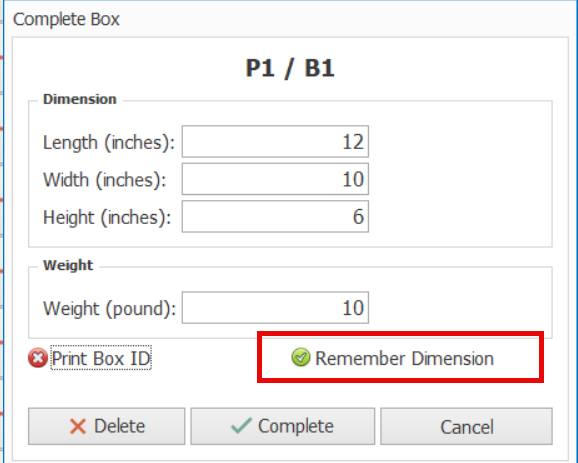
Task: Click the green checkmark icon on Complete button
Action: (x=241, y=425)
